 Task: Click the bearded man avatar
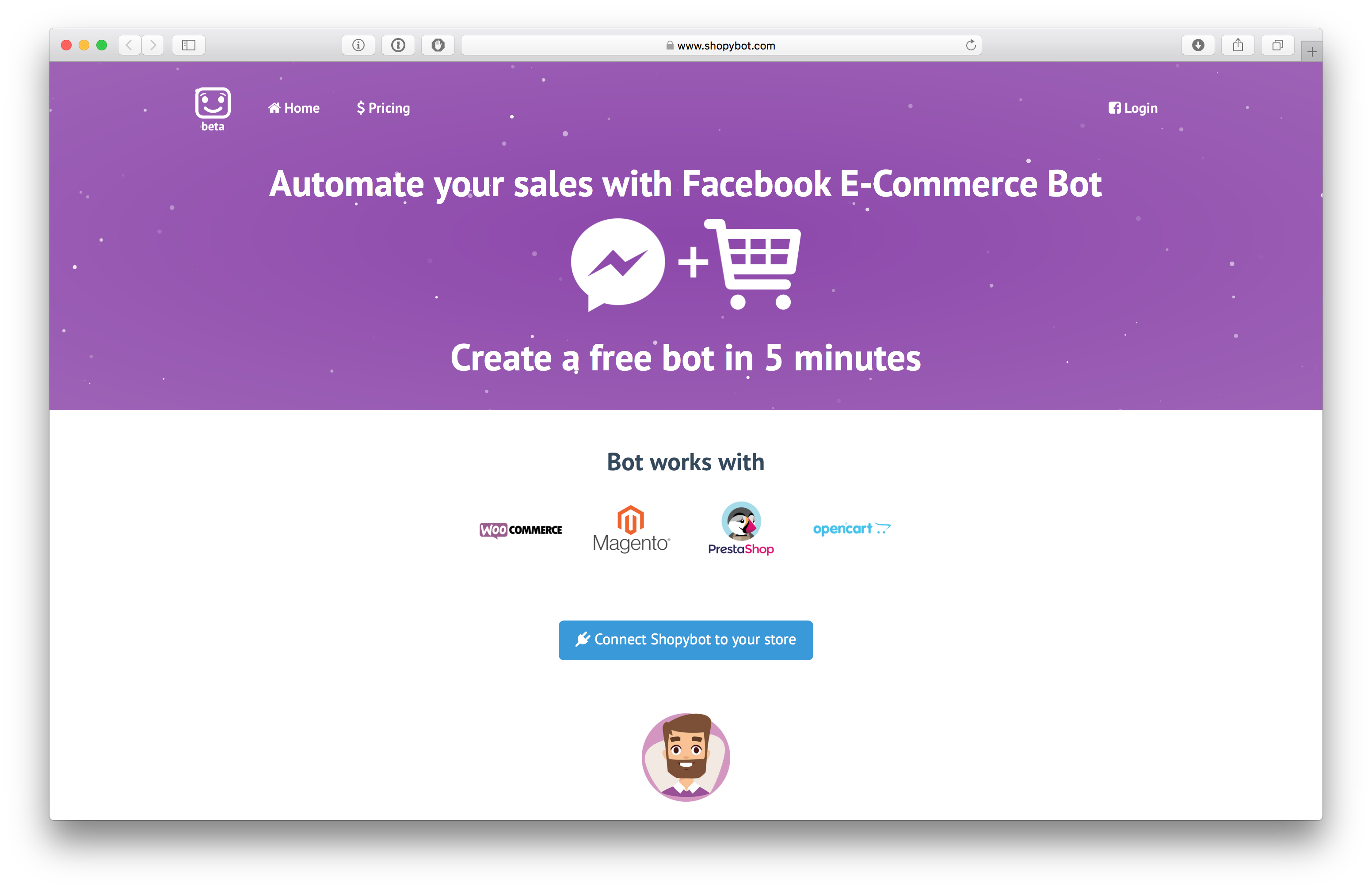(686, 757)
